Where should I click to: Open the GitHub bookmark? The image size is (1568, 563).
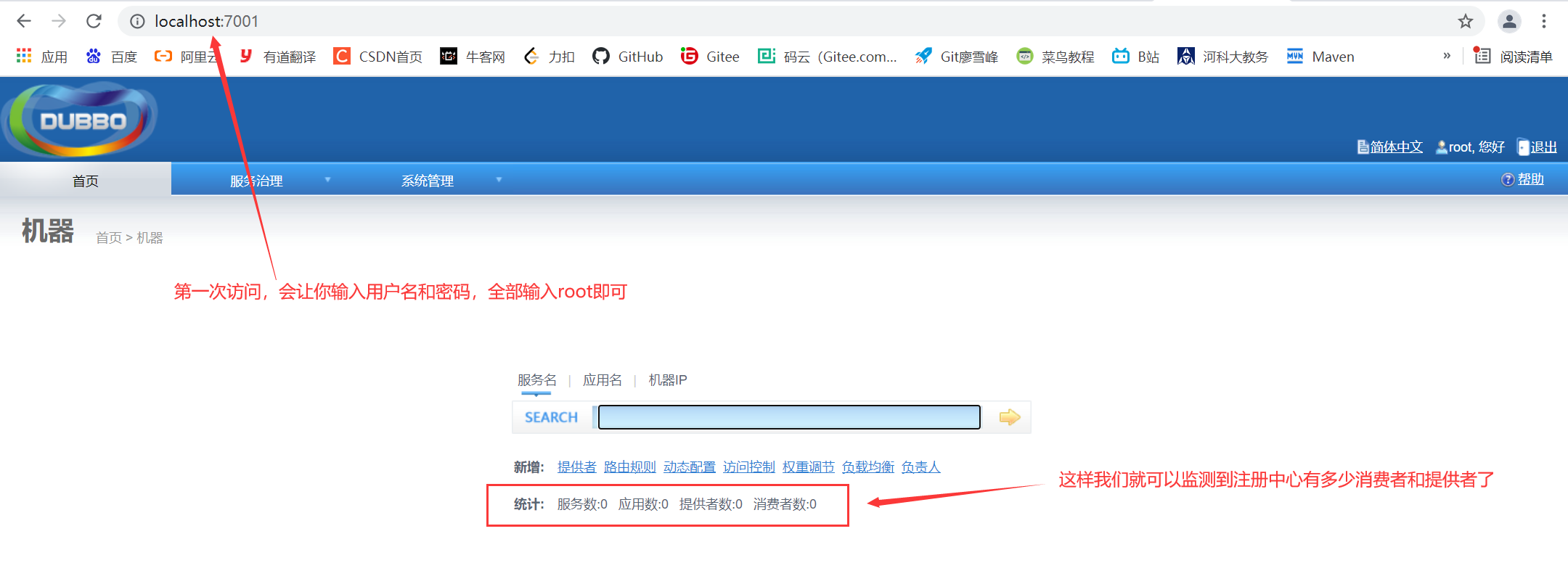point(628,56)
